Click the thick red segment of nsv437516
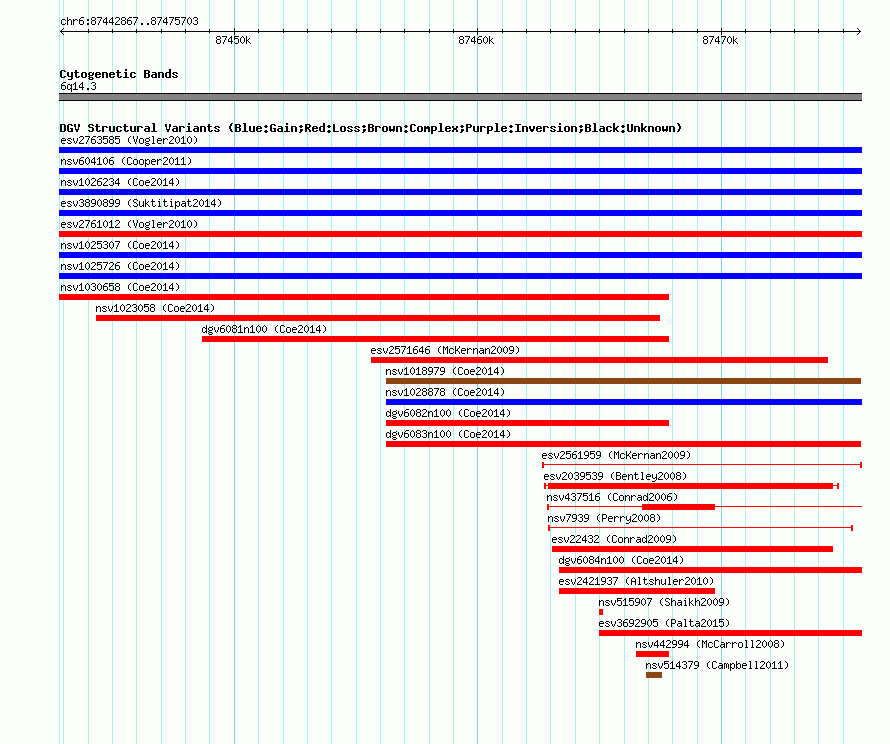This screenshot has width=890, height=744. tap(678, 507)
